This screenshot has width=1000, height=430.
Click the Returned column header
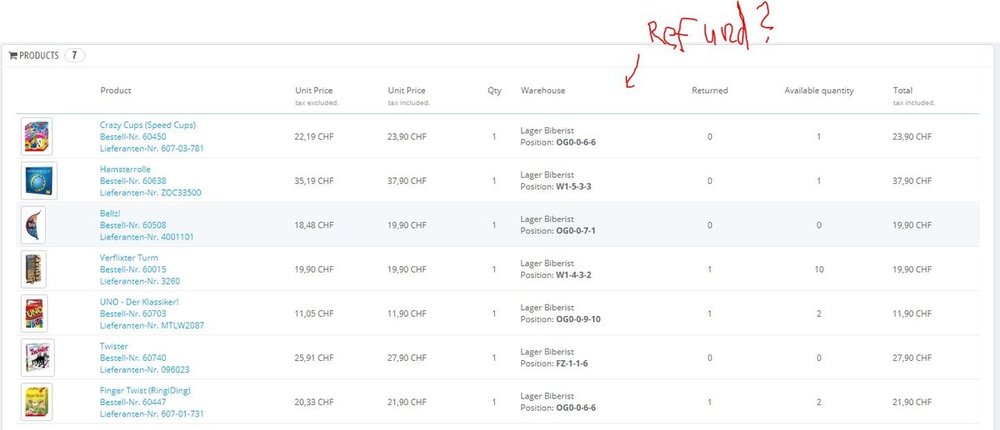click(x=710, y=91)
